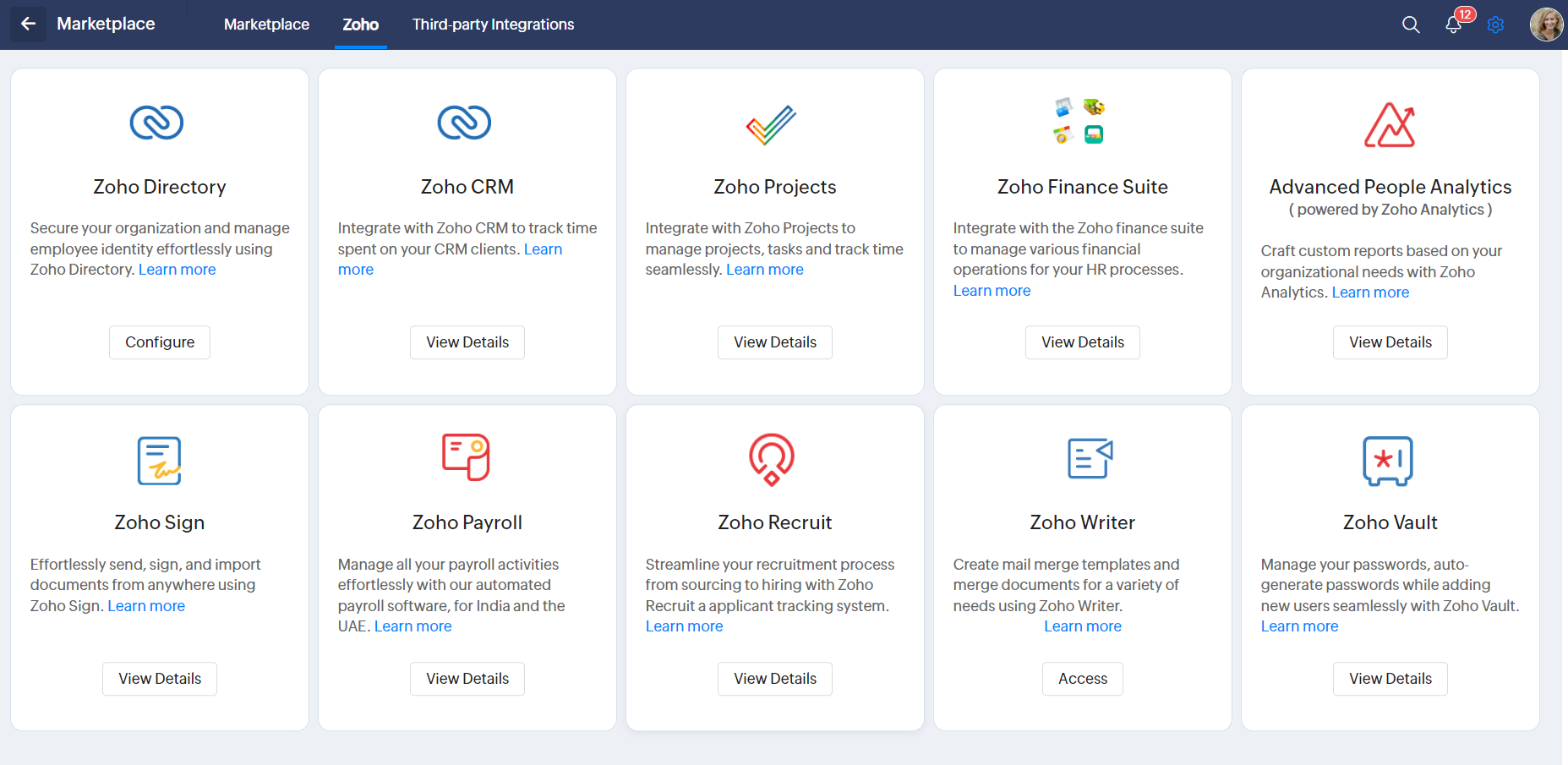Click the Access button for Zoho Writer
Screen dimensions: 1568x765
pyautogui.click(x=1083, y=679)
